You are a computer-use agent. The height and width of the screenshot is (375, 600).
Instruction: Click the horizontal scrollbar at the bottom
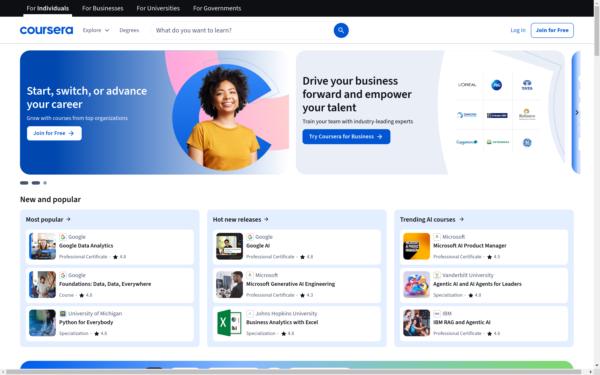click(x=293, y=372)
